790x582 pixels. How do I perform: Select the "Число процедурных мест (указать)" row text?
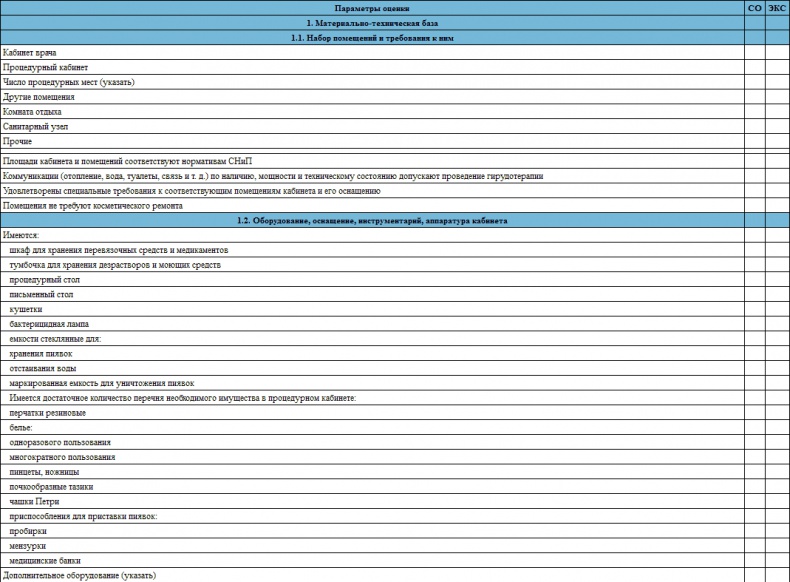tap(68, 82)
